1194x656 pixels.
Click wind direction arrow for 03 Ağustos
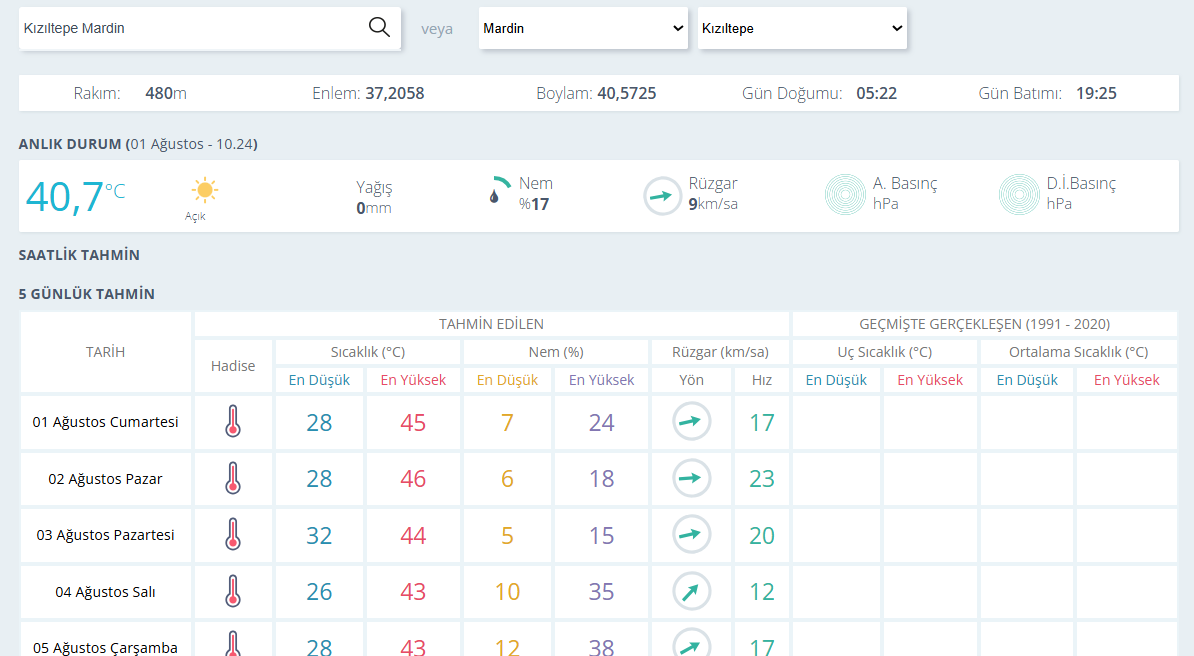691,535
